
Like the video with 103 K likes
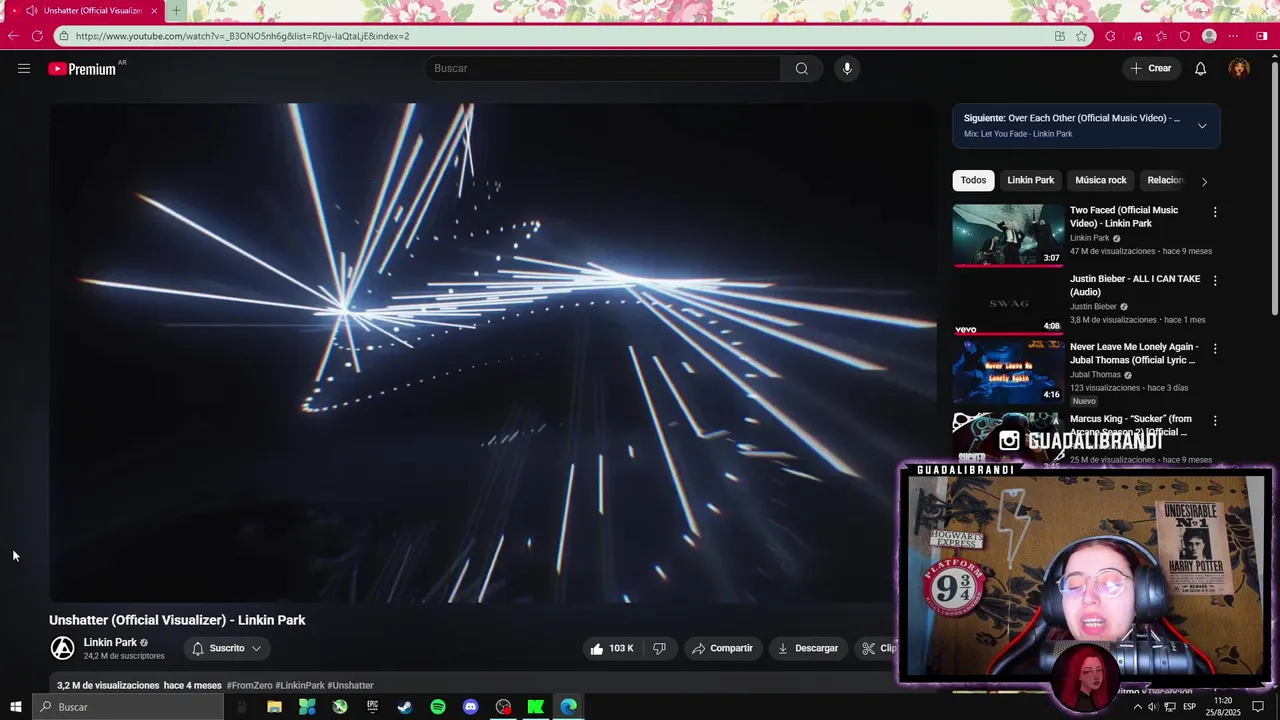[x=612, y=648]
